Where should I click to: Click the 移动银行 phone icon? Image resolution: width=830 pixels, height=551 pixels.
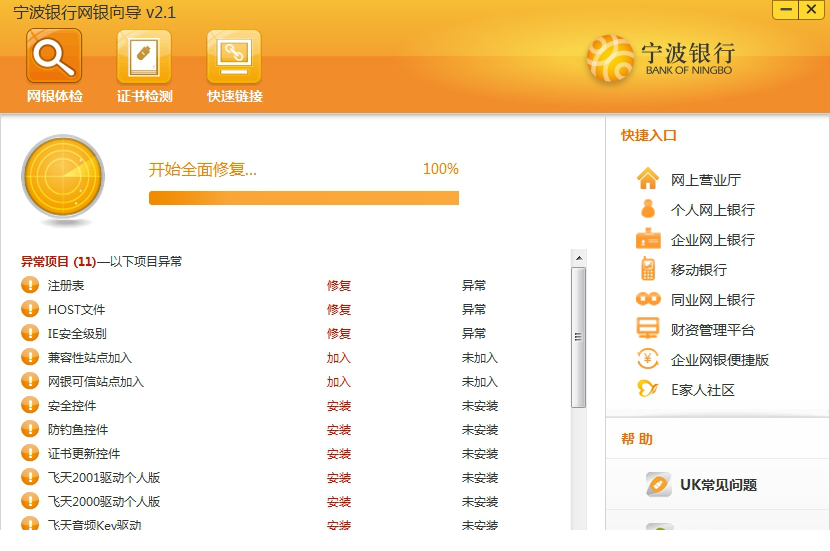tap(647, 269)
